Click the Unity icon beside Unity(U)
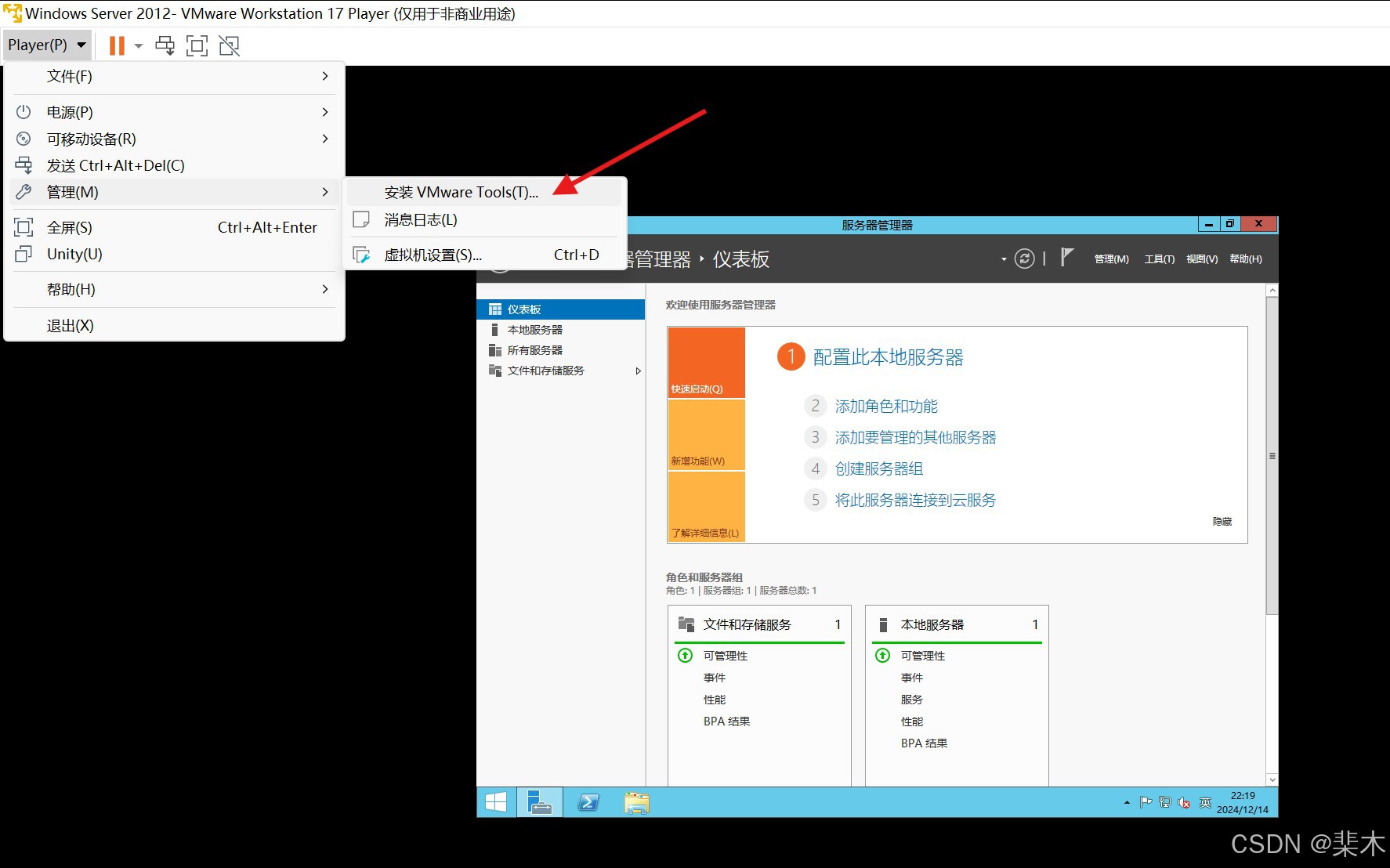Image resolution: width=1390 pixels, height=868 pixels. (24, 254)
